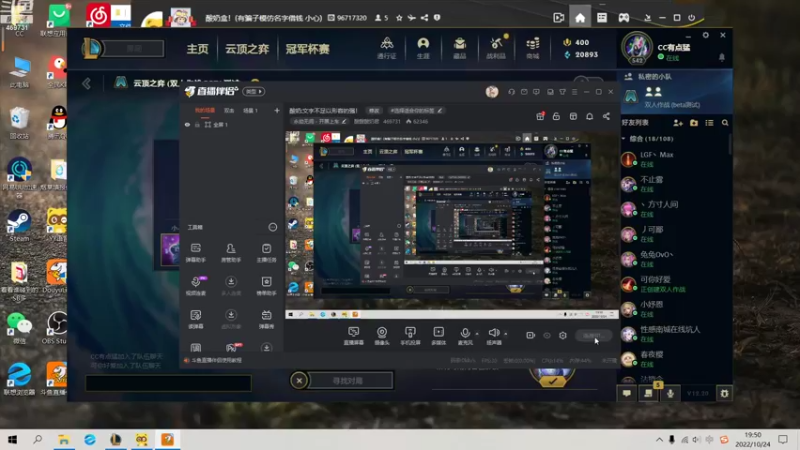
Task: Open streaming settings gear beside start button
Action: click(563, 335)
